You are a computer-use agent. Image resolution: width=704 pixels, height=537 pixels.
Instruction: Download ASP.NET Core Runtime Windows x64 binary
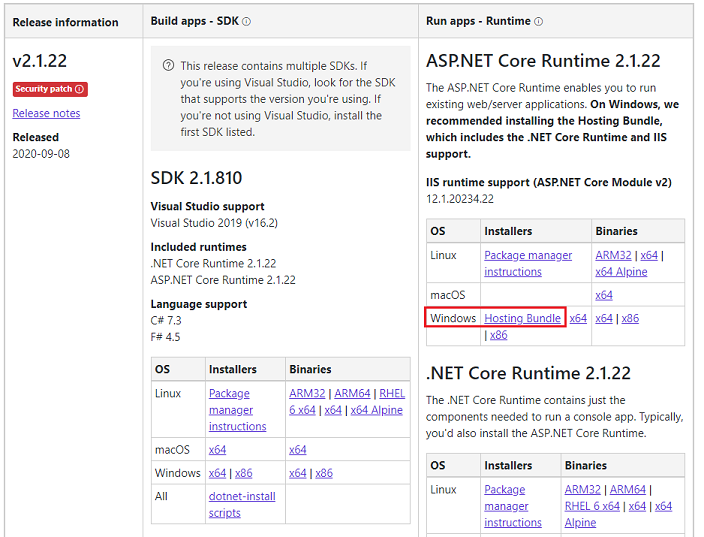[x=604, y=318]
